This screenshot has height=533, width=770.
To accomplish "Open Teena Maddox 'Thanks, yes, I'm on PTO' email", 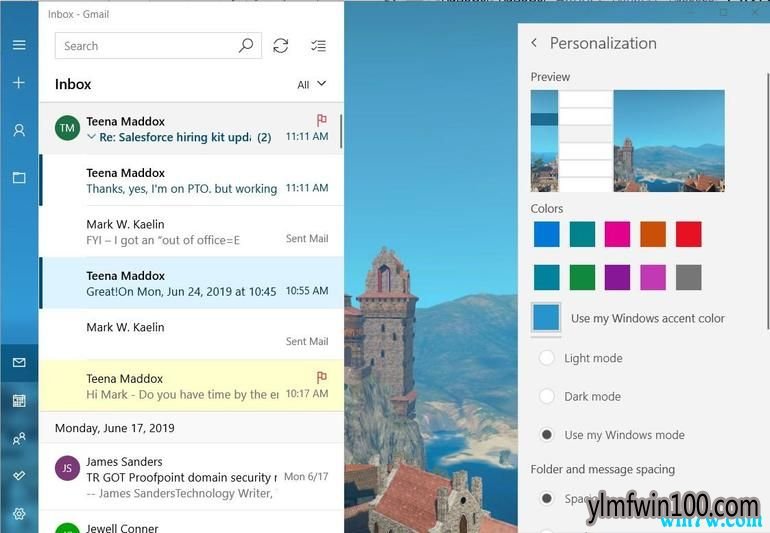I will coord(192,180).
